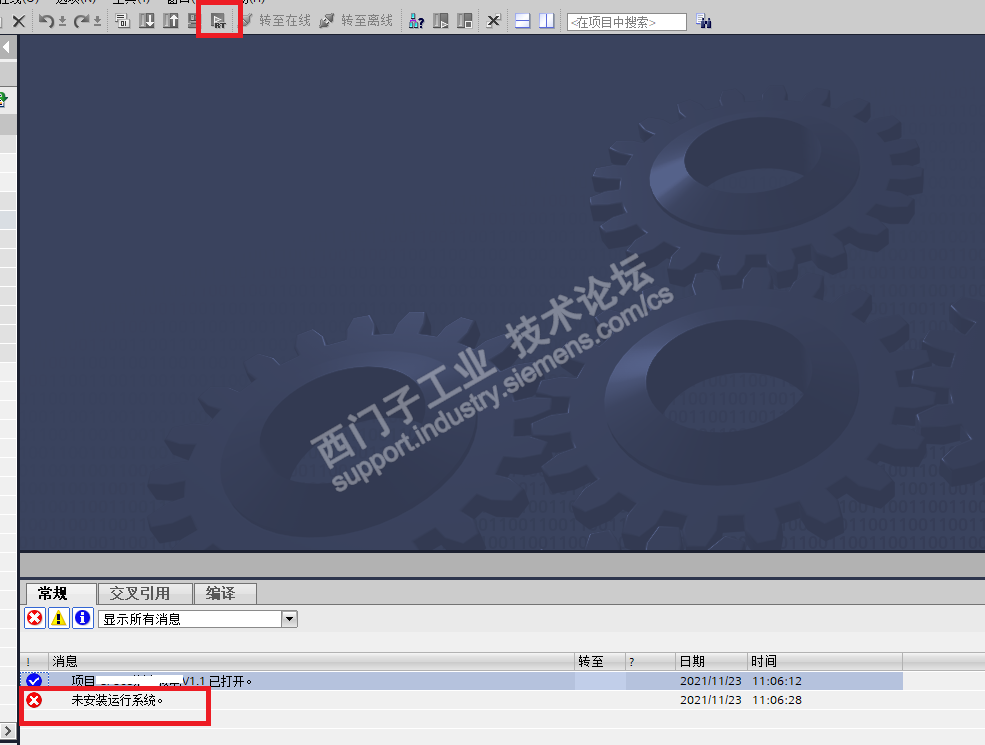Click the Redo arrow icon
This screenshot has height=745, width=985.
pyautogui.click(x=81, y=21)
